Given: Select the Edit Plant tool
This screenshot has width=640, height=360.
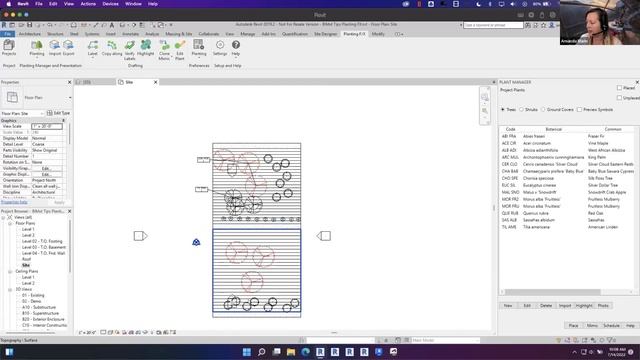Looking at the screenshot, I should (180, 50).
